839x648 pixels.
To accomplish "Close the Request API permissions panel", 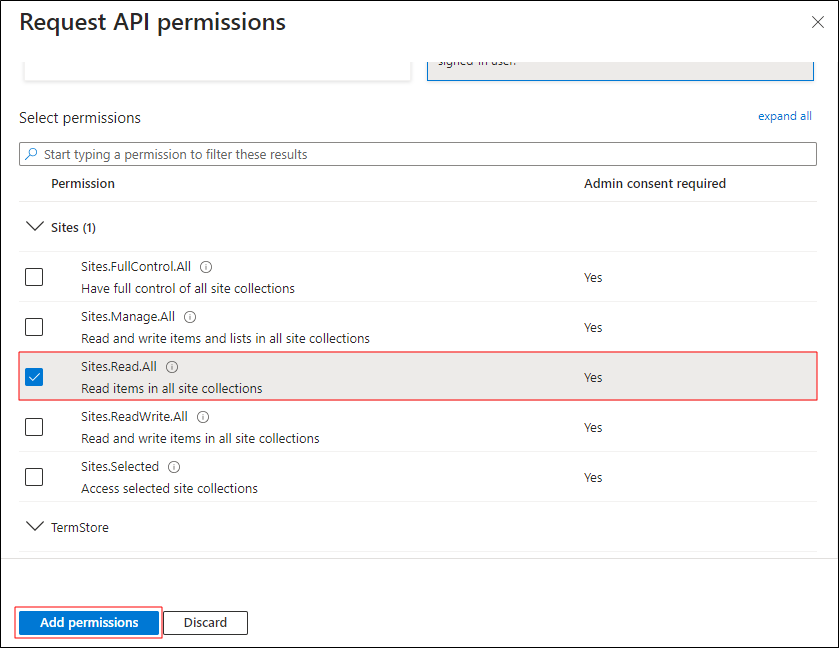I will 817,22.
